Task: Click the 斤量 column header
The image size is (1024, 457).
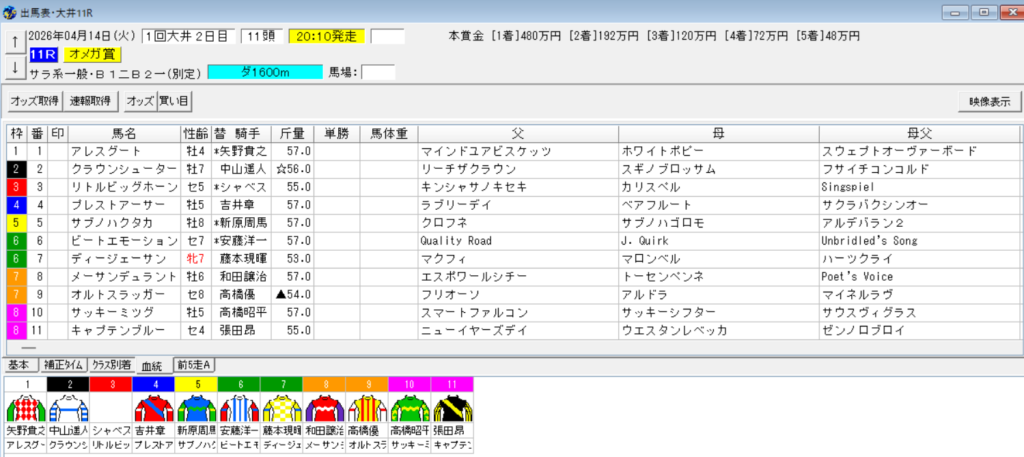Action: [x=291, y=134]
